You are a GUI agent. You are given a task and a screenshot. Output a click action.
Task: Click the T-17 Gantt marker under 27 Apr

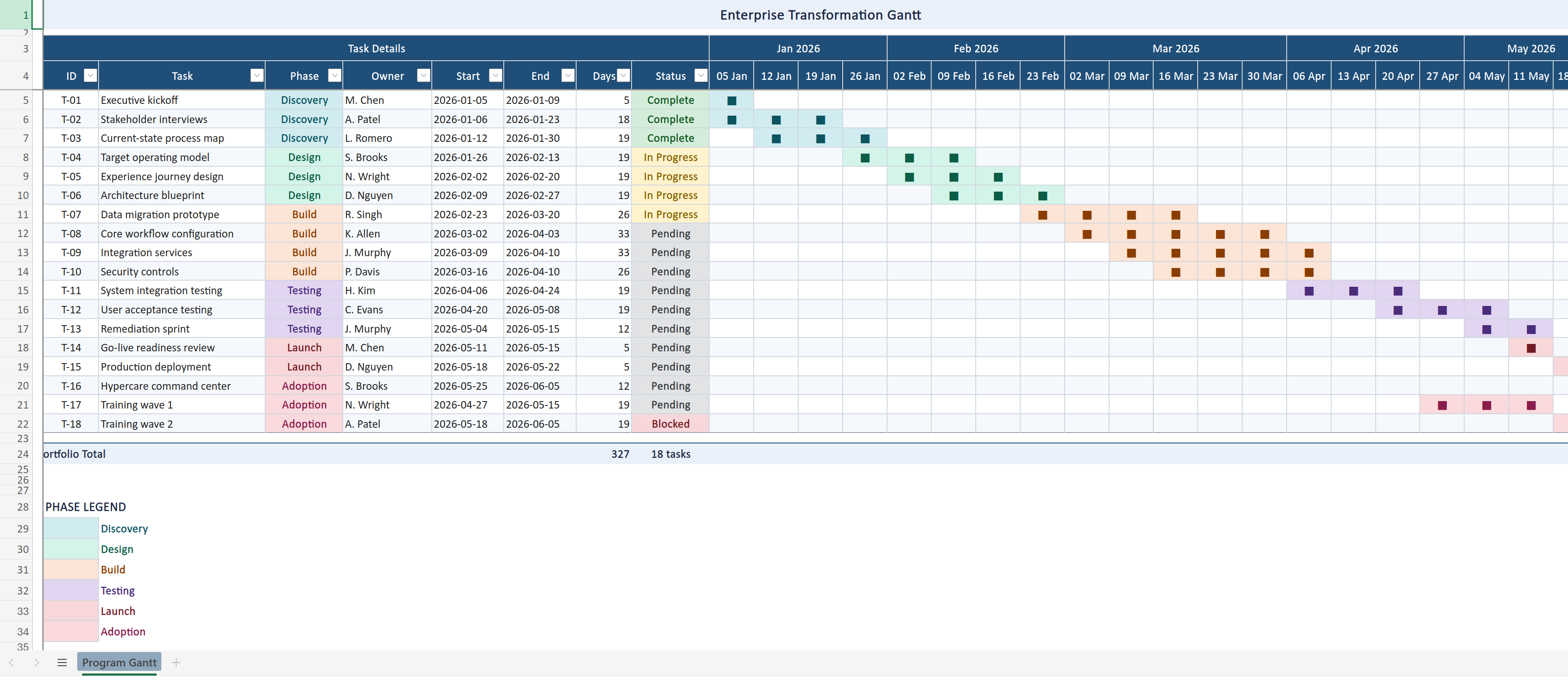1442,406
